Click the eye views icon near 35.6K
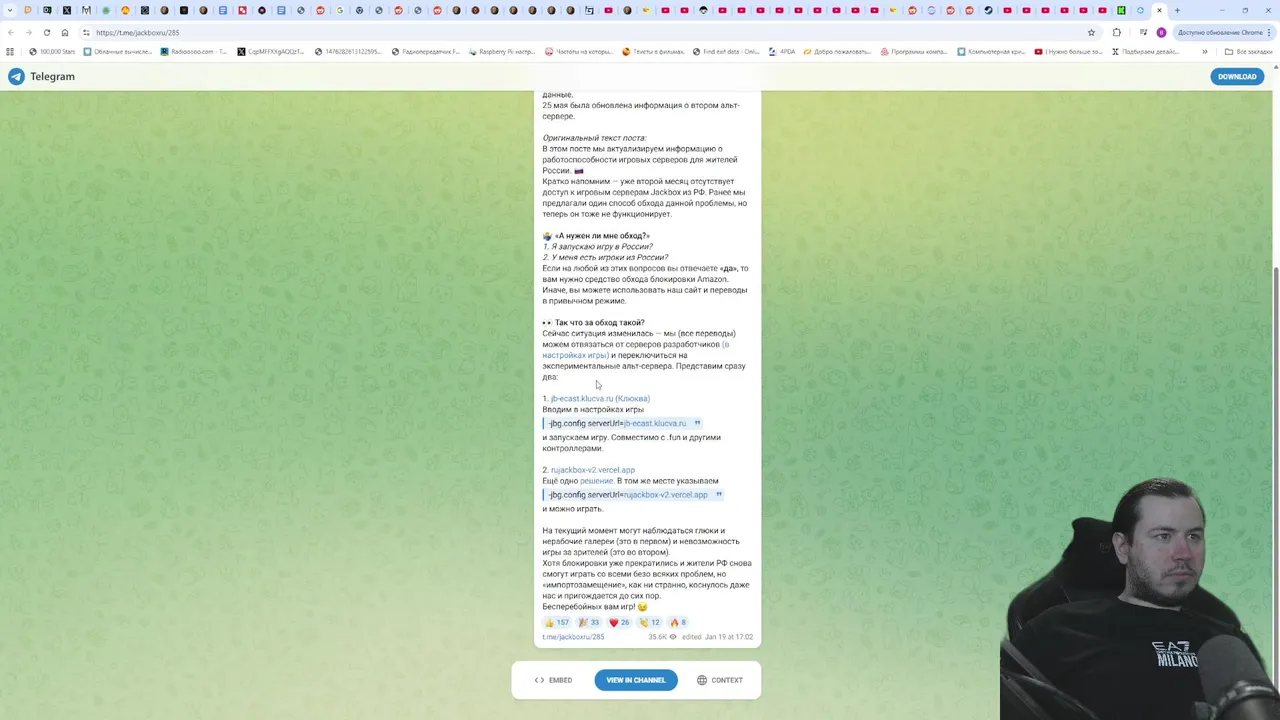 tap(673, 637)
